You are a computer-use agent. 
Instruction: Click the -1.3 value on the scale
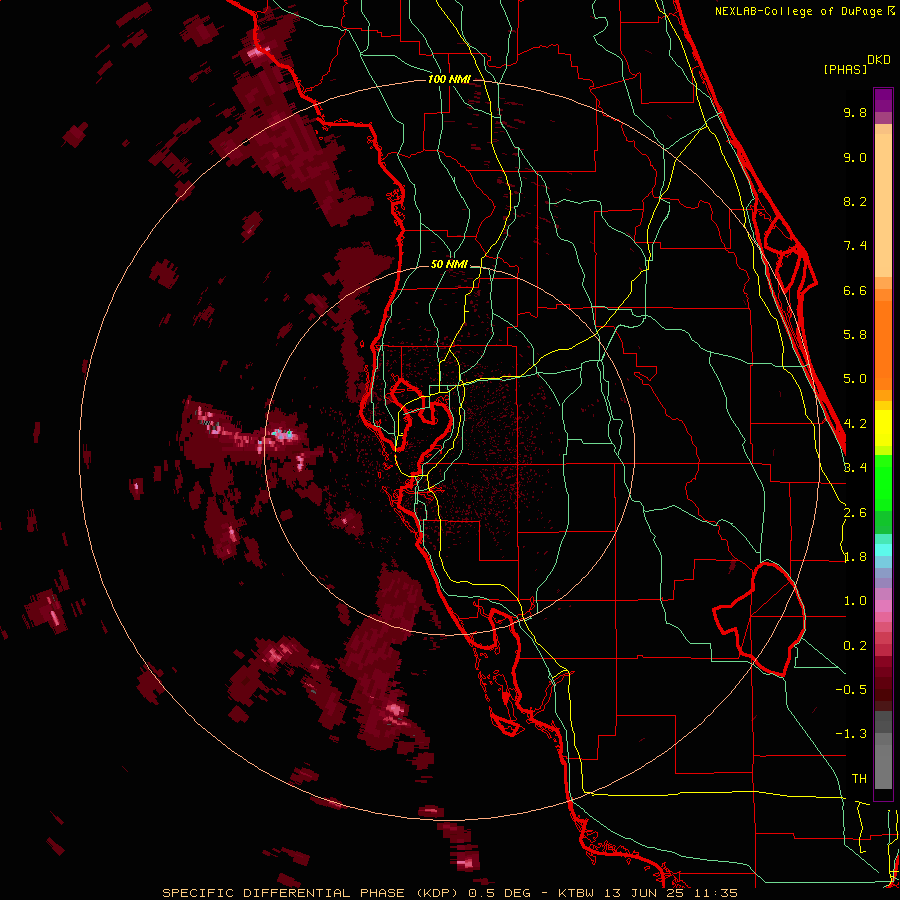pos(851,734)
